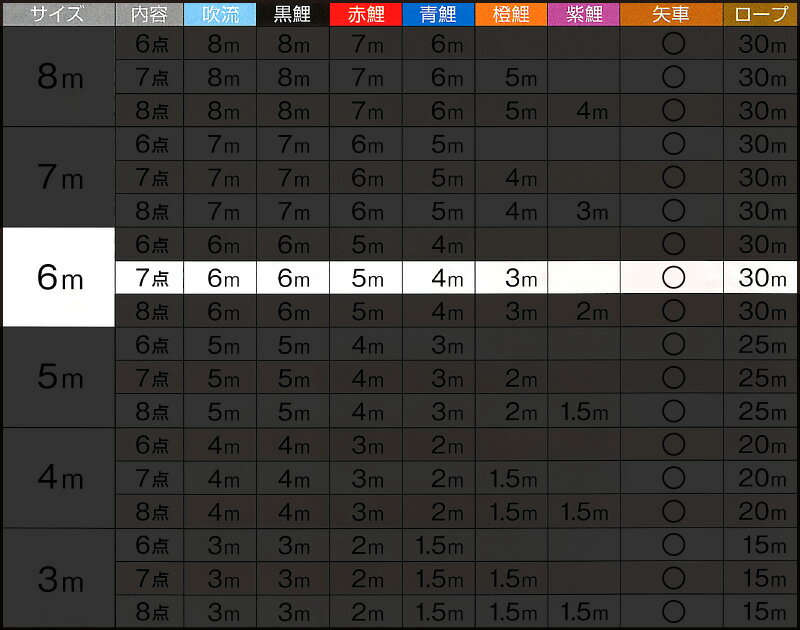Select the 7m size group cell
The width and height of the screenshot is (800, 630).
coord(57,177)
